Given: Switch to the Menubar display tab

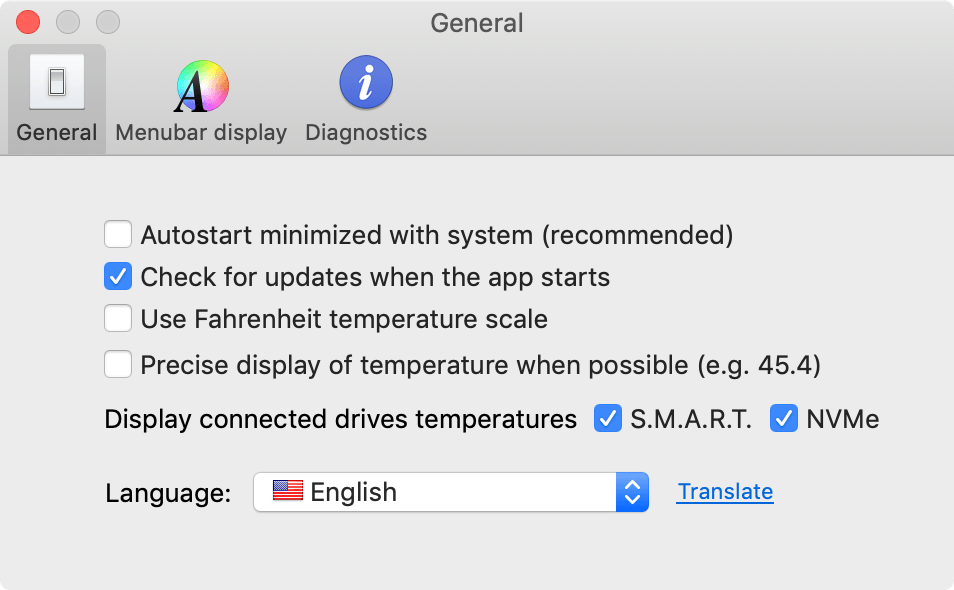Looking at the screenshot, I should click(x=200, y=97).
